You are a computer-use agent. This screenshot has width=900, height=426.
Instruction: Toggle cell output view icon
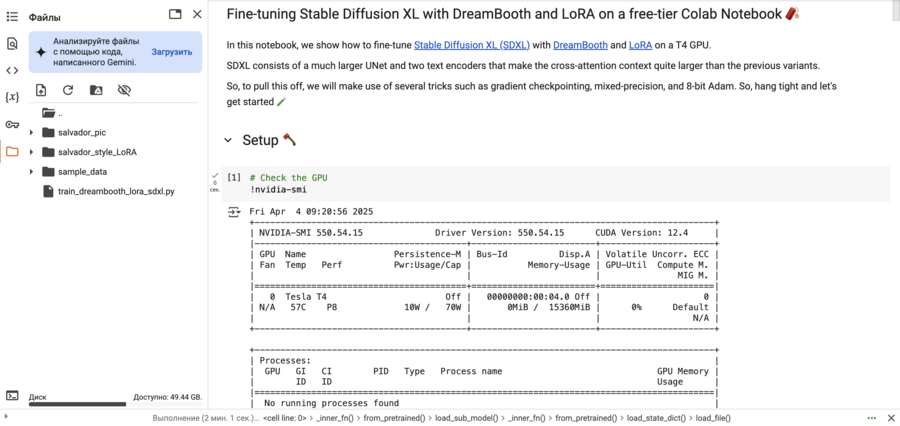click(x=234, y=212)
